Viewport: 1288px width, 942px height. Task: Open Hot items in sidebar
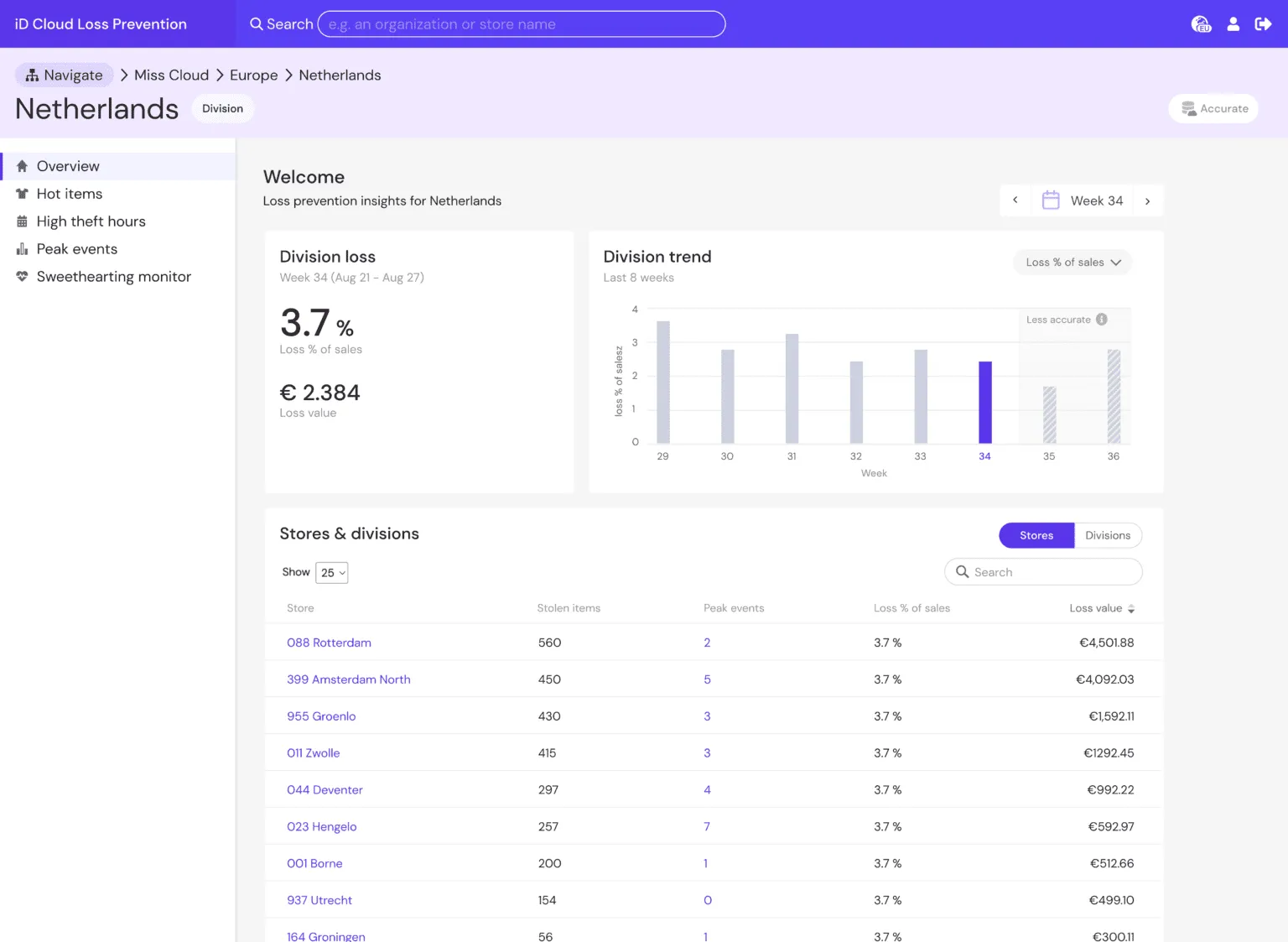click(70, 194)
